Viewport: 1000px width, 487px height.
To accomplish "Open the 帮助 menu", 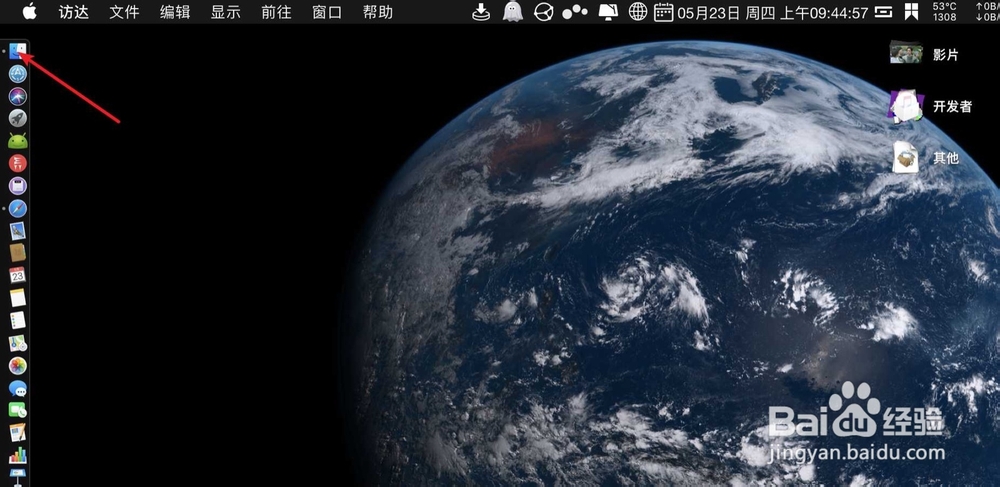I will pos(378,12).
